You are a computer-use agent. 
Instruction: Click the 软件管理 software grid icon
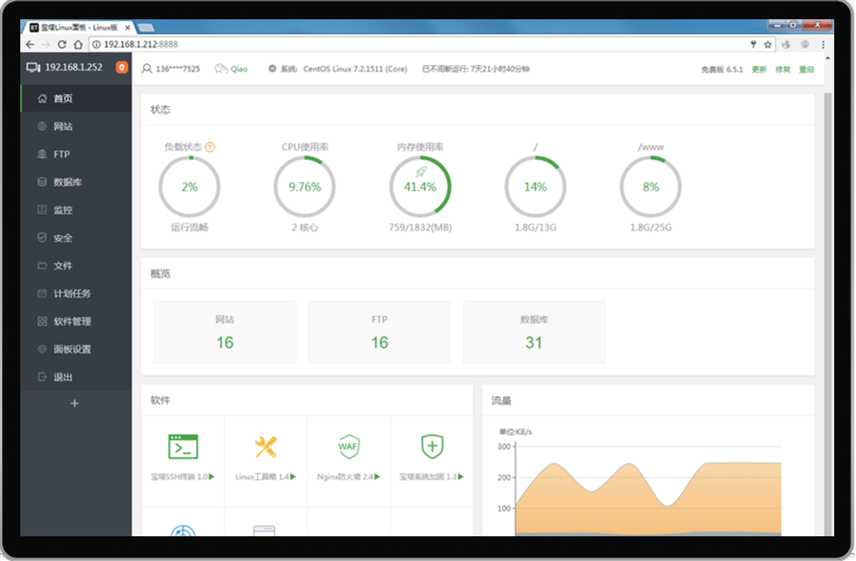pyautogui.click(x=42, y=321)
